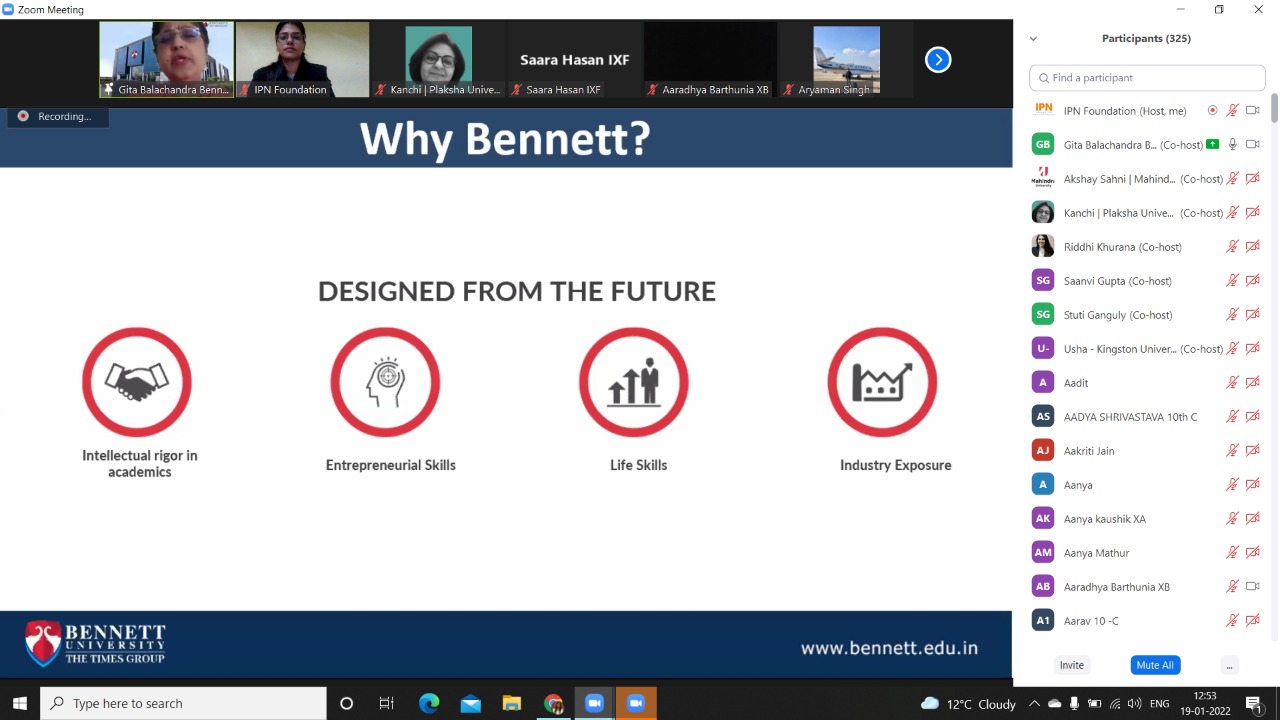1280x720 pixels.
Task: Open the more options '...' menu
Action: [x=1229, y=665]
